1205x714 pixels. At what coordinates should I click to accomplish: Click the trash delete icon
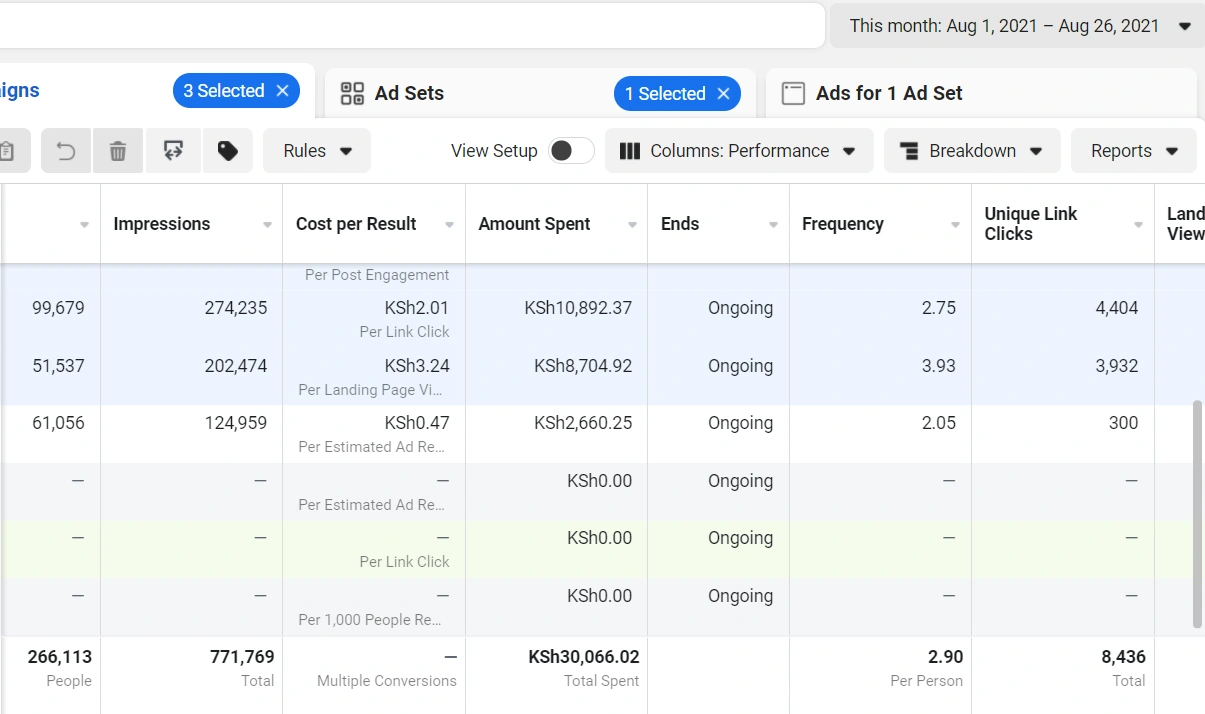click(x=118, y=151)
